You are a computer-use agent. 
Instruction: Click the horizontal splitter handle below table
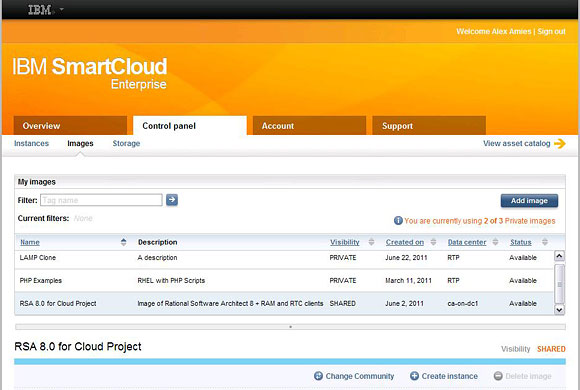(290, 327)
